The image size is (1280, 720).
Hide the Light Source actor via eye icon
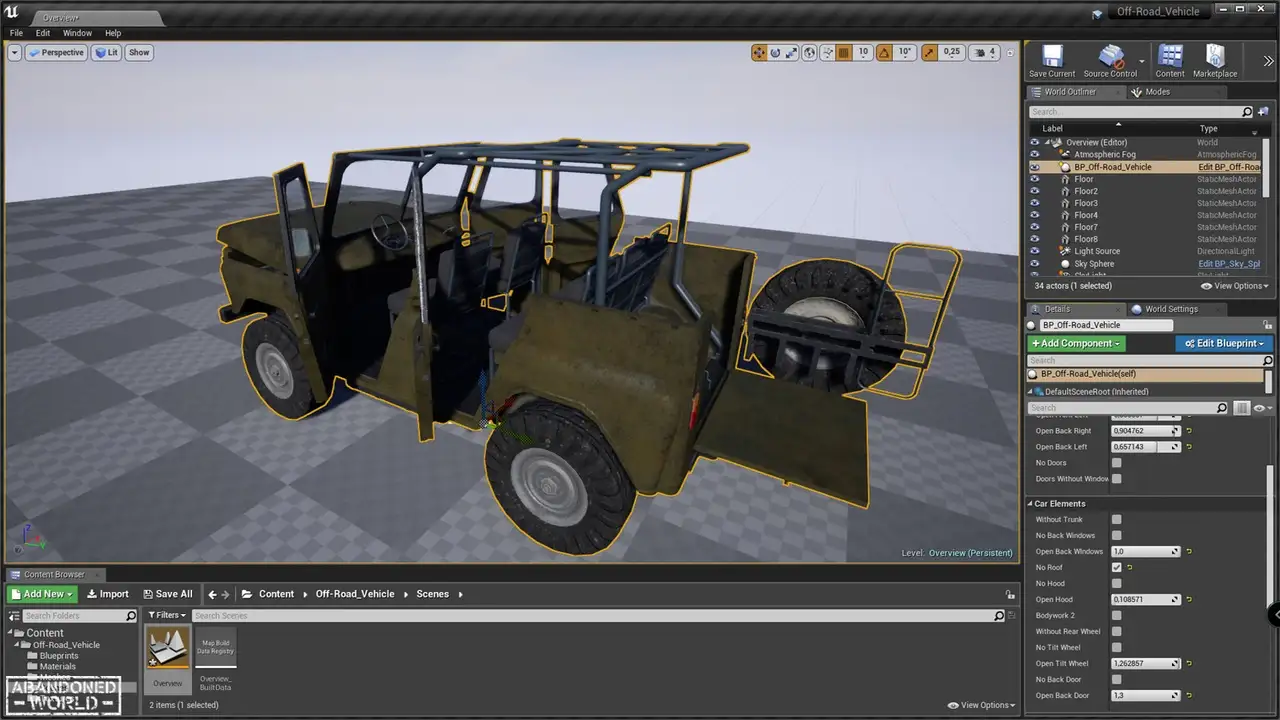pos(1035,251)
